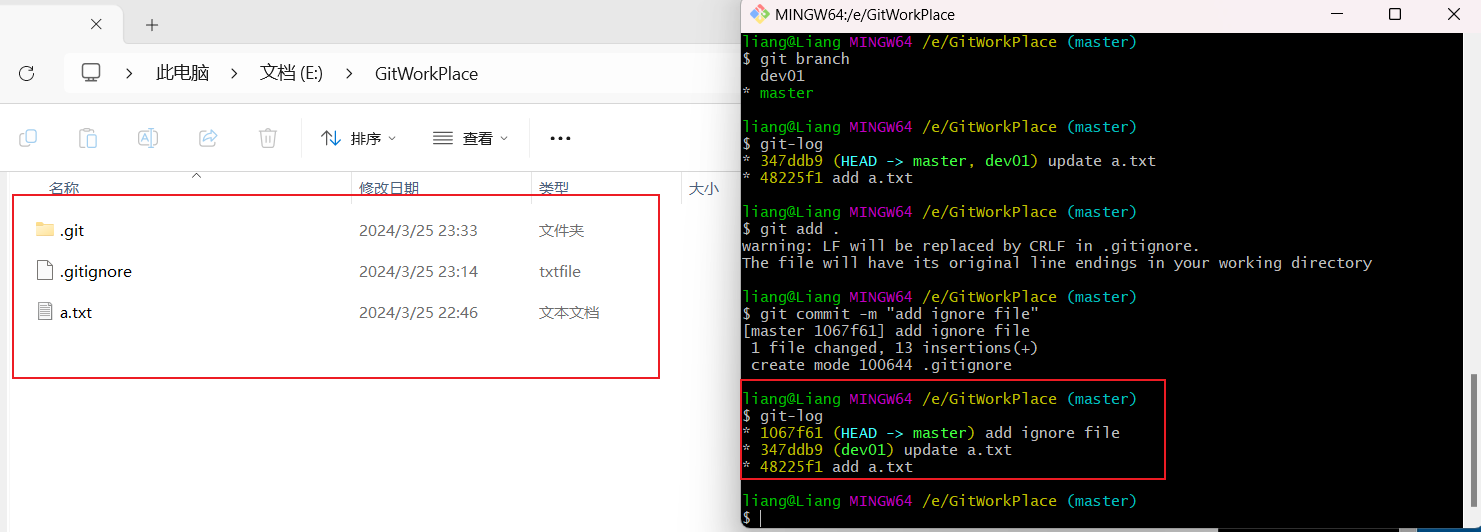The image size is (1481, 532).
Task: Navigate to 此电脑 in breadcrumb
Action: tap(182, 73)
